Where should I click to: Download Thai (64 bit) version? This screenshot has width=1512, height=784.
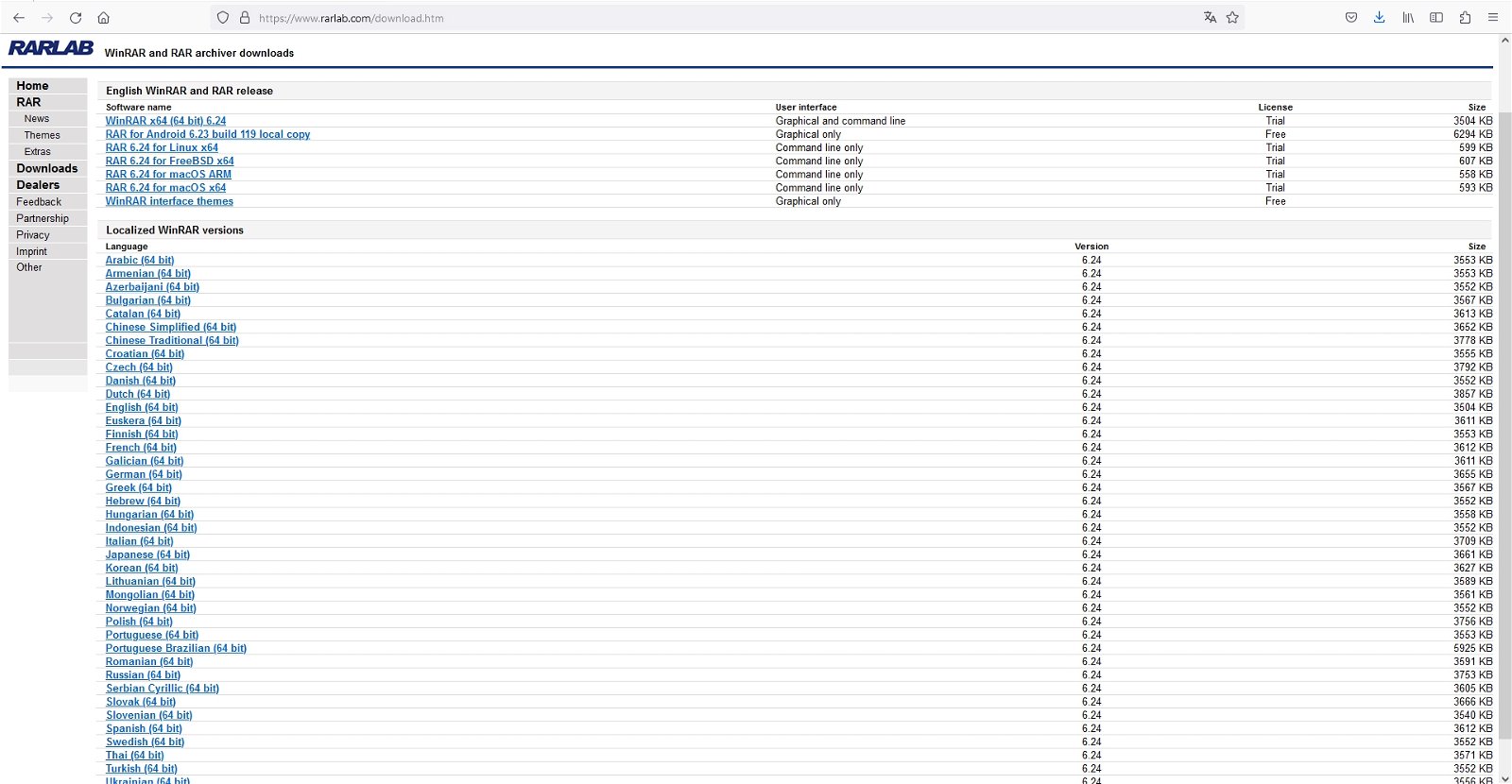(x=134, y=756)
